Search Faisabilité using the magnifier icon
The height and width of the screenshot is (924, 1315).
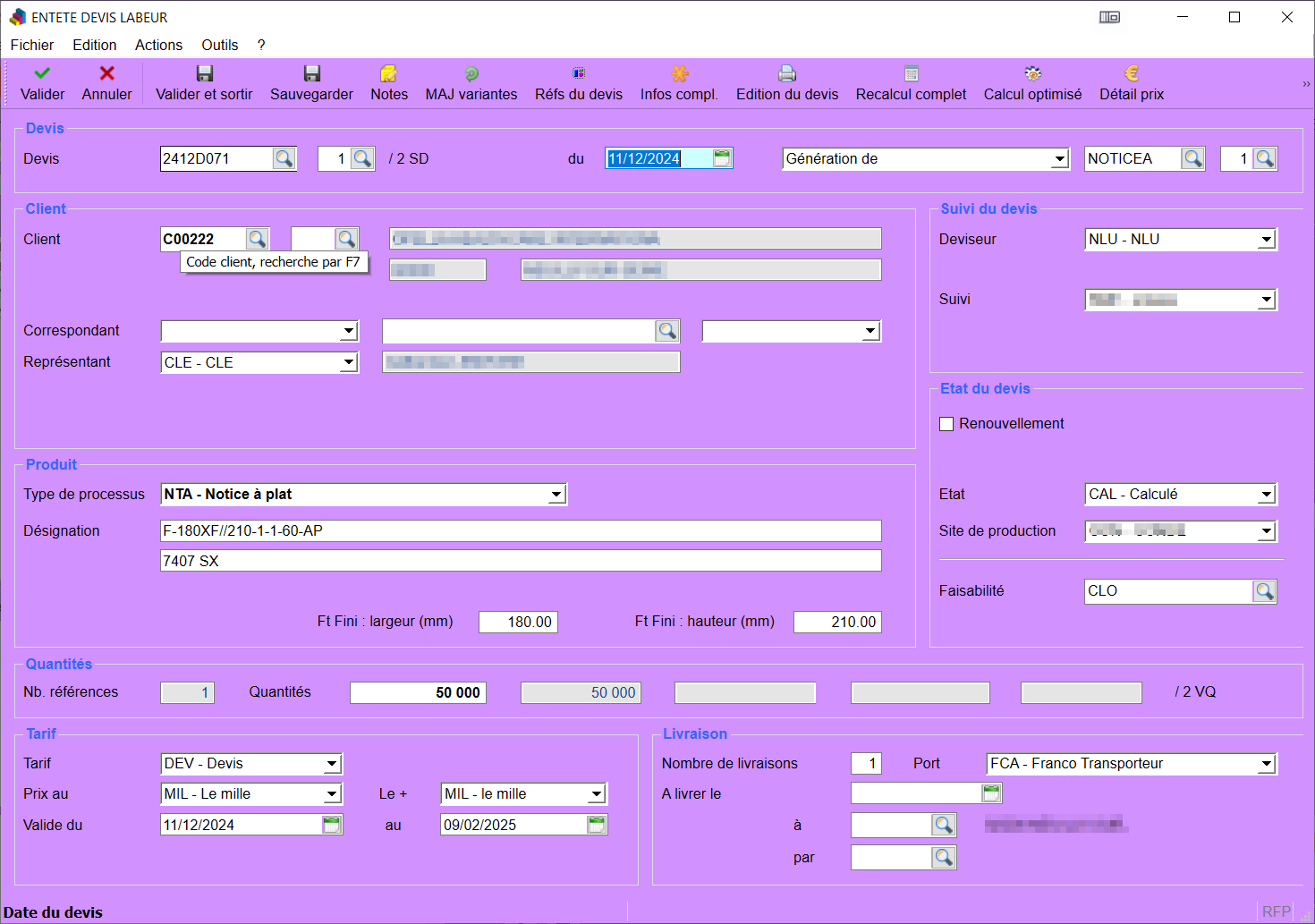point(1264,591)
